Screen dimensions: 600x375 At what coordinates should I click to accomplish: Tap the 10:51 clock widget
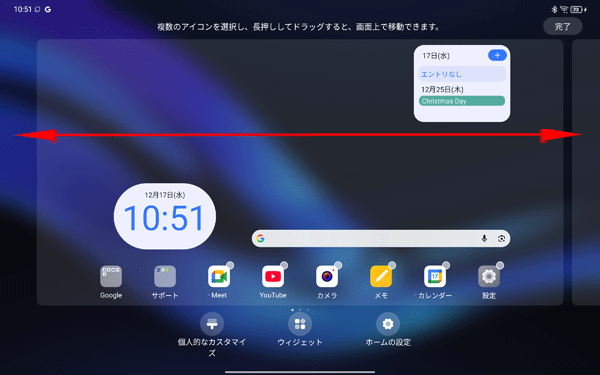(x=165, y=216)
